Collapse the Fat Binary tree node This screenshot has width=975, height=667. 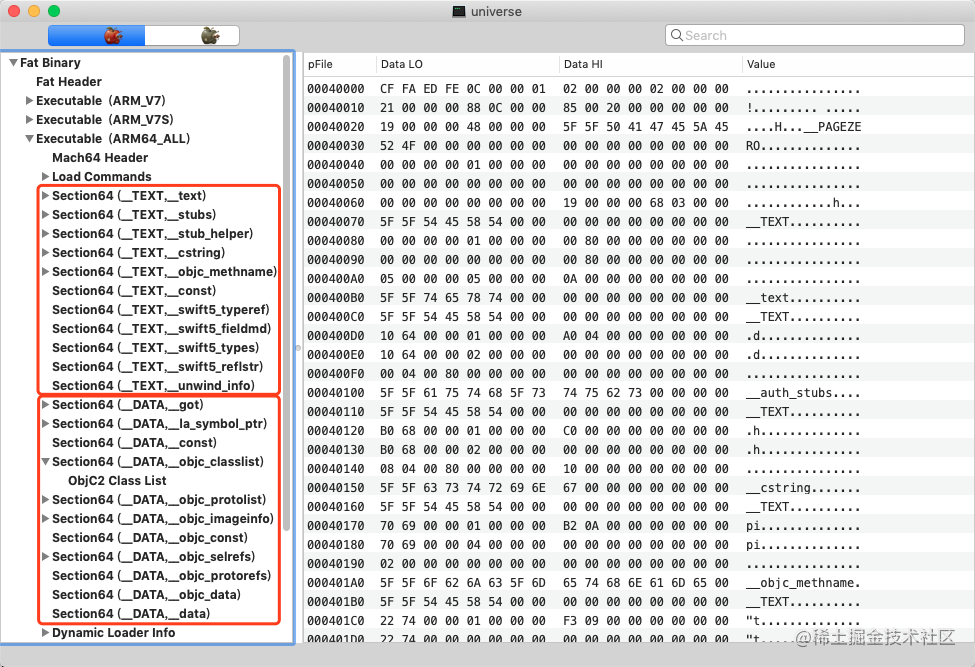tap(13, 63)
